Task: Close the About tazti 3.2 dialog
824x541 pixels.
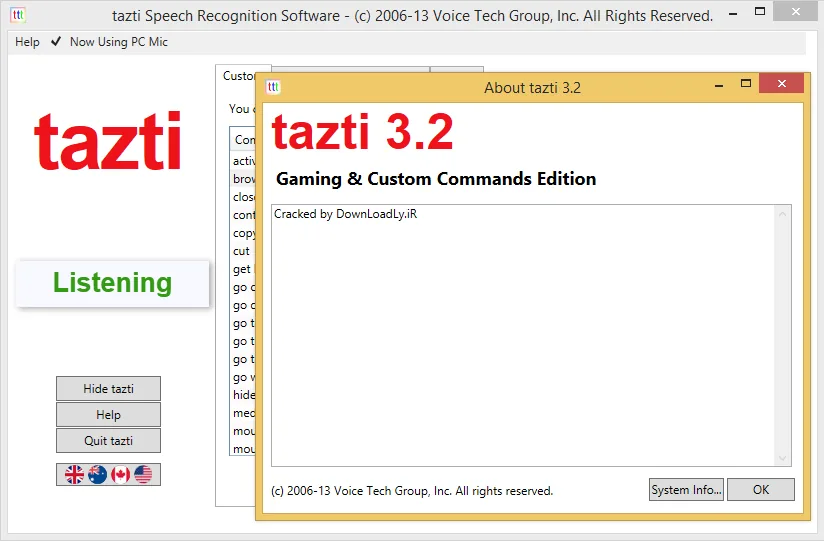Action: coord(781,84)
